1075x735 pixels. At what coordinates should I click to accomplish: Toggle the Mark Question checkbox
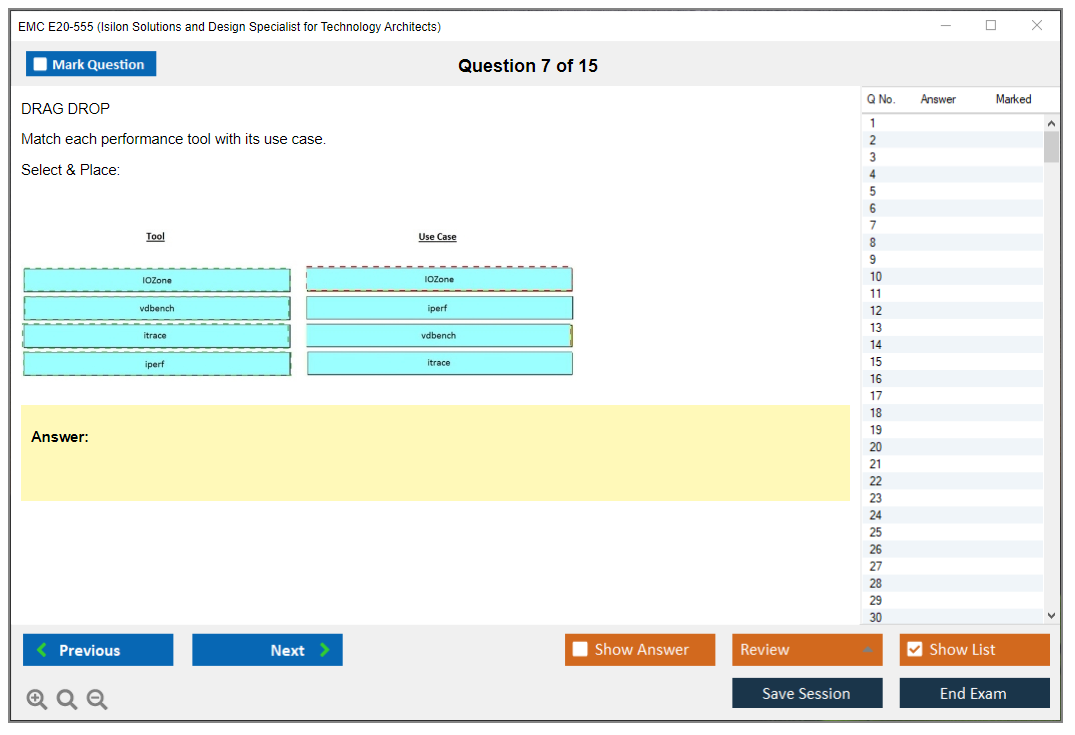tap(41, 64)
